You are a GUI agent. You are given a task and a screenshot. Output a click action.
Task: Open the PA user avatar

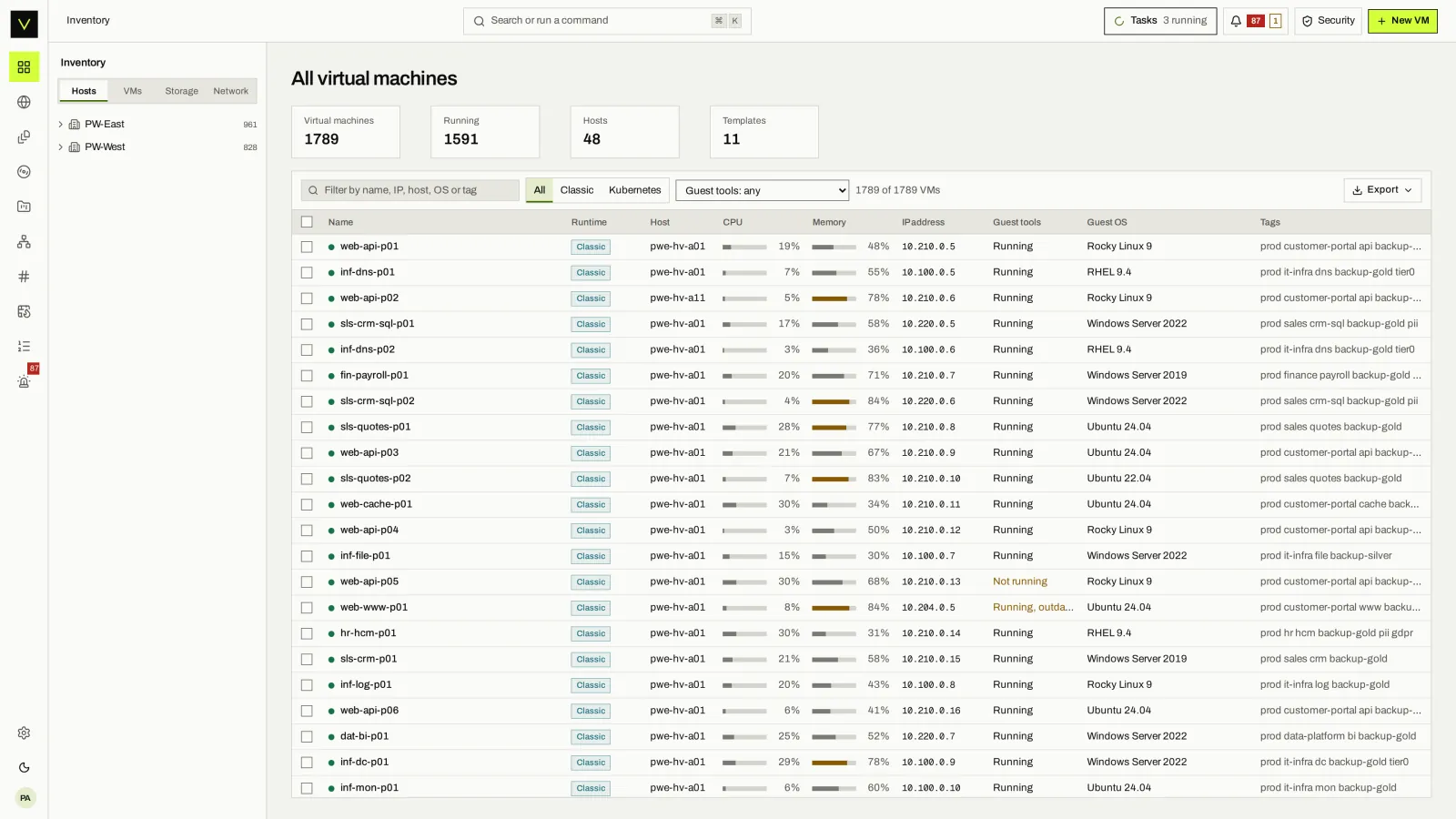25,798
